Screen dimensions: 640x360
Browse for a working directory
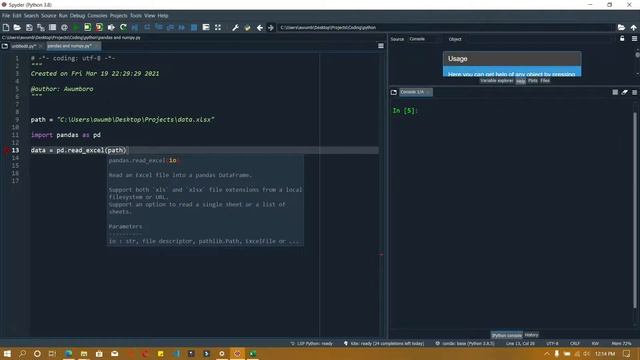tap(621, 27)
